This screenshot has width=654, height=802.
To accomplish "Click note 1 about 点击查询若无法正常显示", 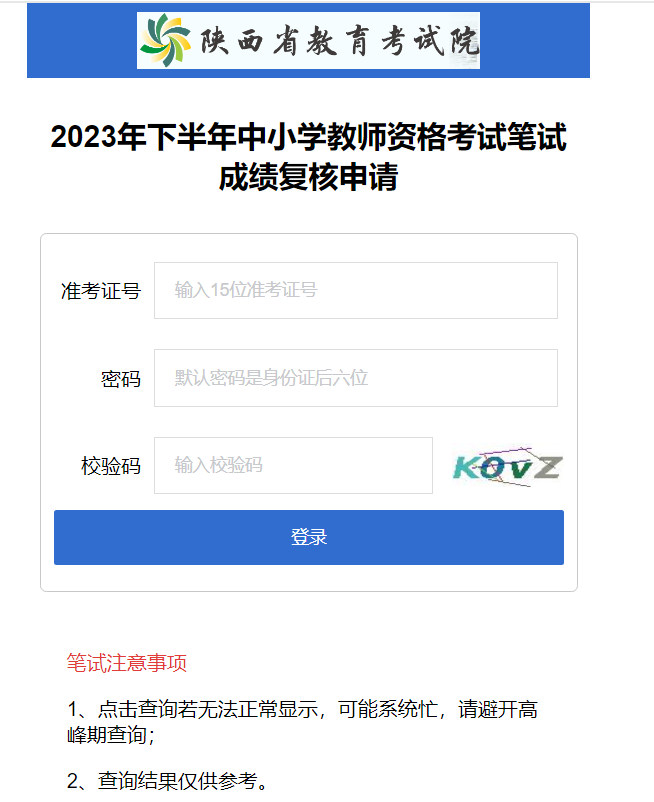I will click(302, 709).
